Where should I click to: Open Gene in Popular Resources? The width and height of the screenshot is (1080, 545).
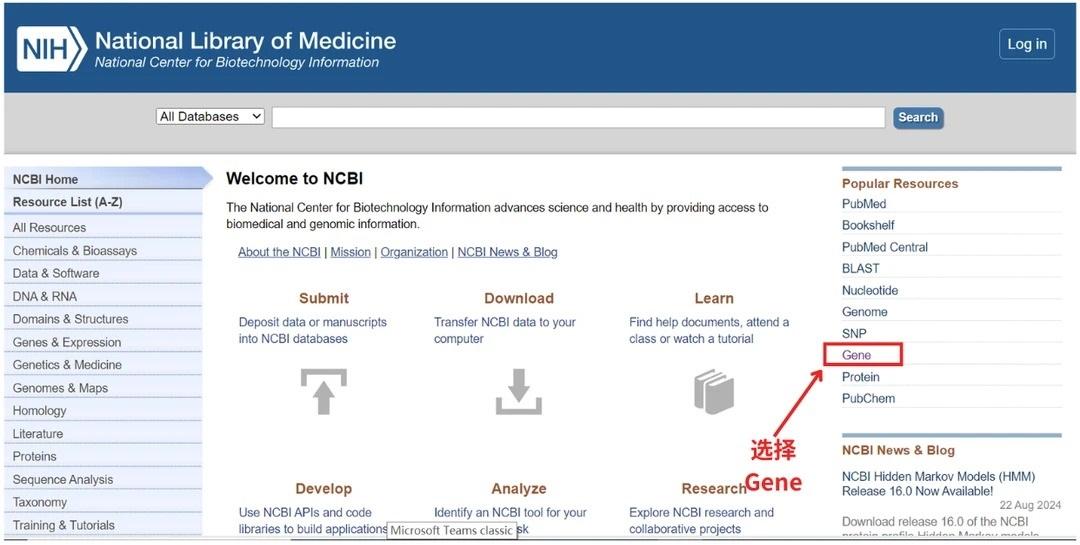pyautogui.click(x=857, y=355)
